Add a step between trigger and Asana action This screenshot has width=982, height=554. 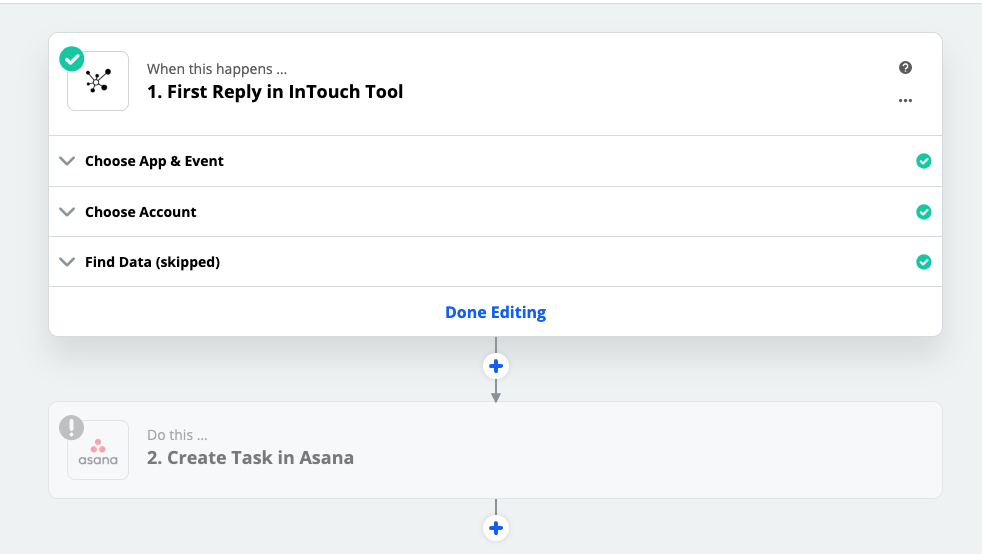[496, 366]
